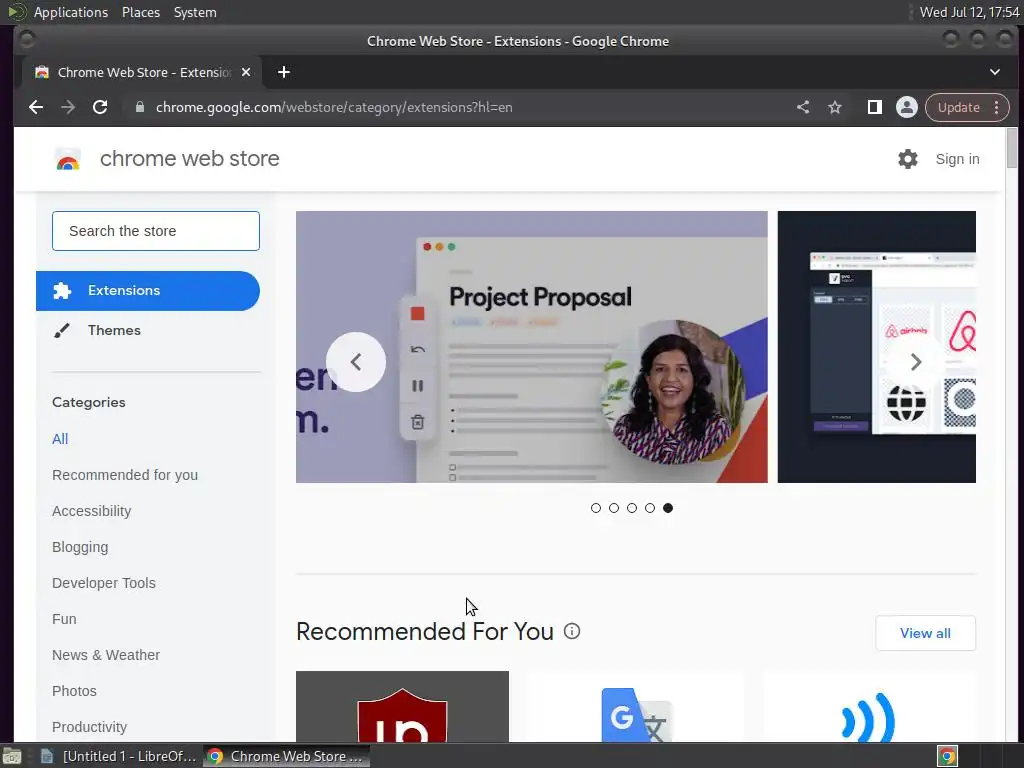Open Chrome's three-dot menu
Viewport: 1024px width, 768px height.
pos(997,107)
